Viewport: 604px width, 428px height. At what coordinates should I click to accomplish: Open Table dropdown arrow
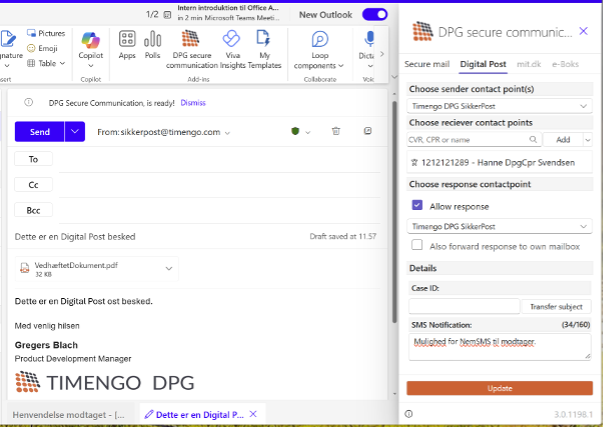[62, 63]
